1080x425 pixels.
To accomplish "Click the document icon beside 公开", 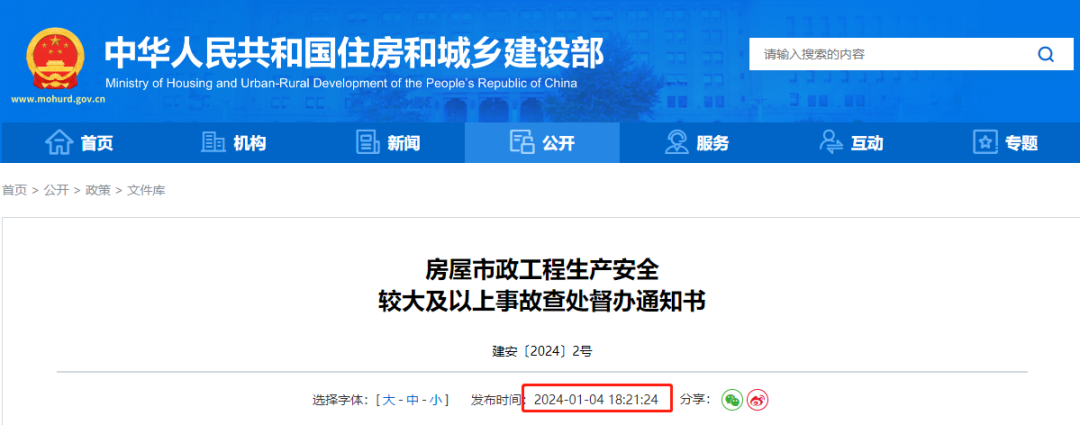I will (x=522, y=143).
